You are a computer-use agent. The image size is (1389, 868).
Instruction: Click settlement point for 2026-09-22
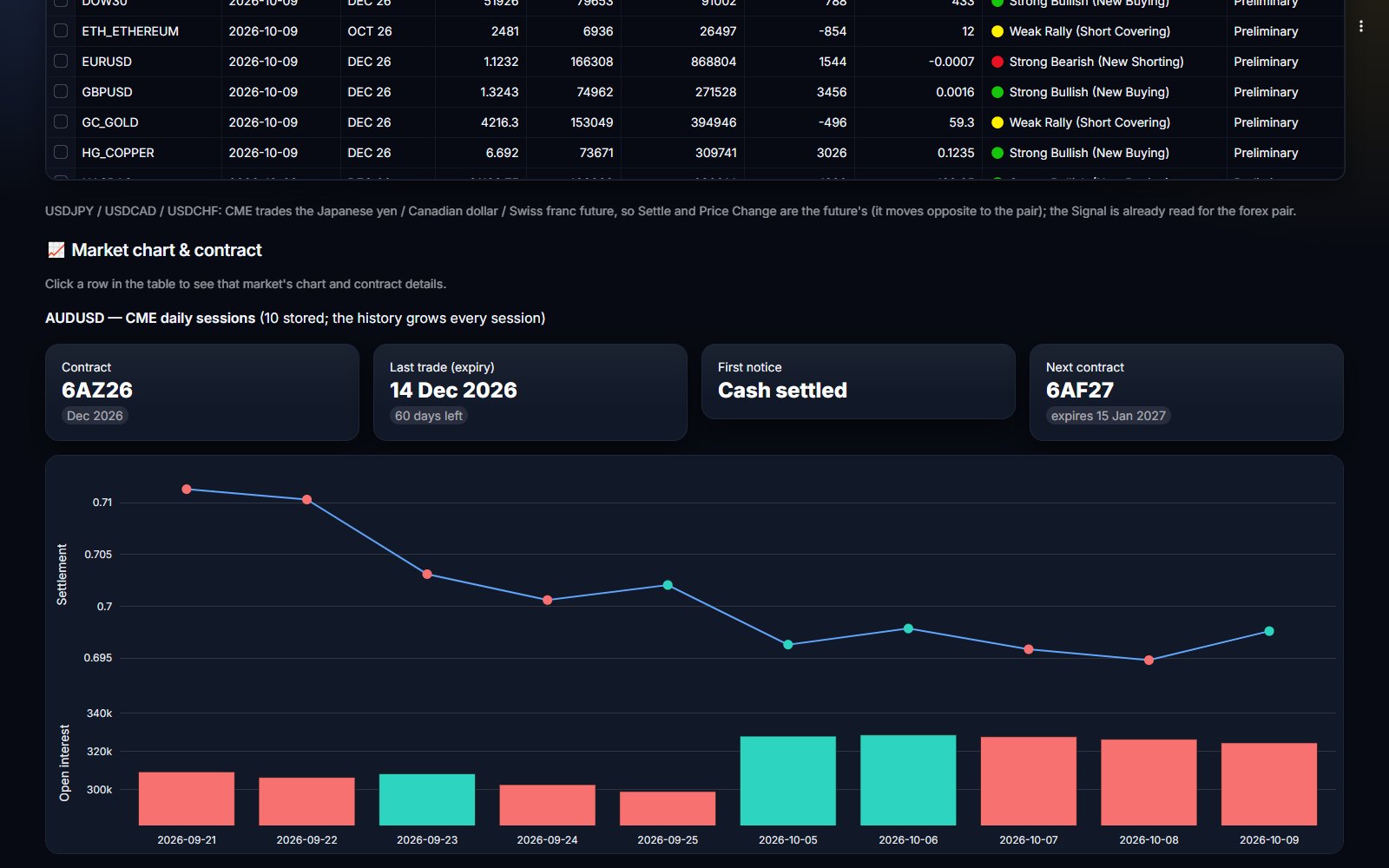click(306, 500)
